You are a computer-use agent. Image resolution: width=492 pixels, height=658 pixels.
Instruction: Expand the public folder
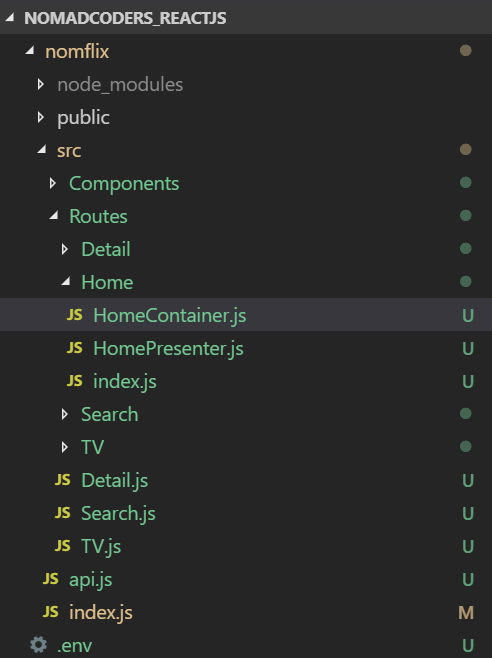click(40, 117)
